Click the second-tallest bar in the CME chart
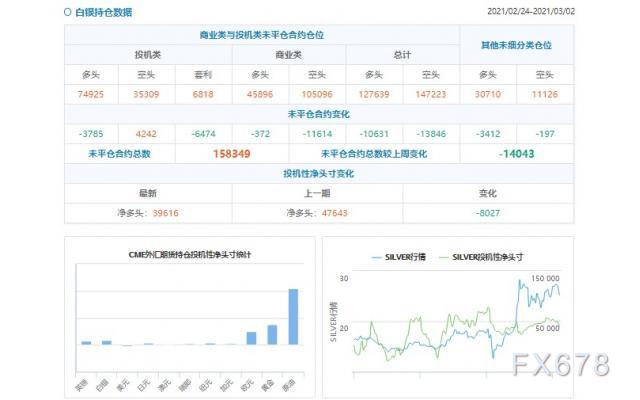The image size is (640, 400). 272,335
